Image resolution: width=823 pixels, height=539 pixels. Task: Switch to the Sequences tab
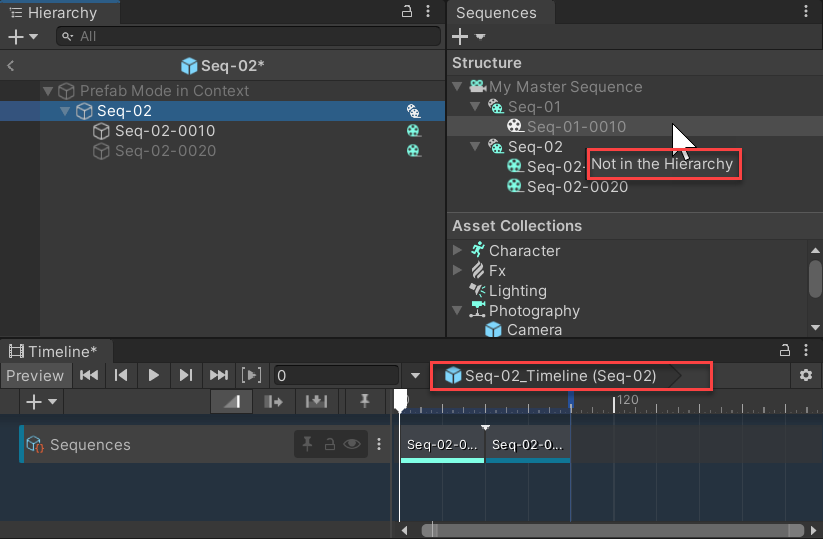click(x=496, y=13)
